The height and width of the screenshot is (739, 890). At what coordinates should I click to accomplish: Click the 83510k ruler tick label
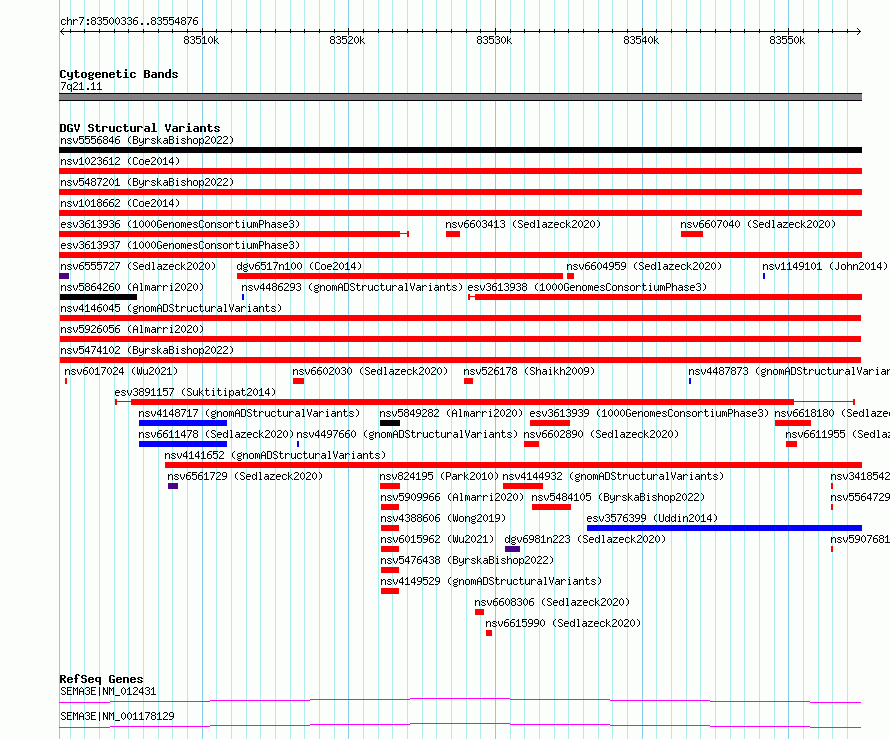tap(201, 40)
